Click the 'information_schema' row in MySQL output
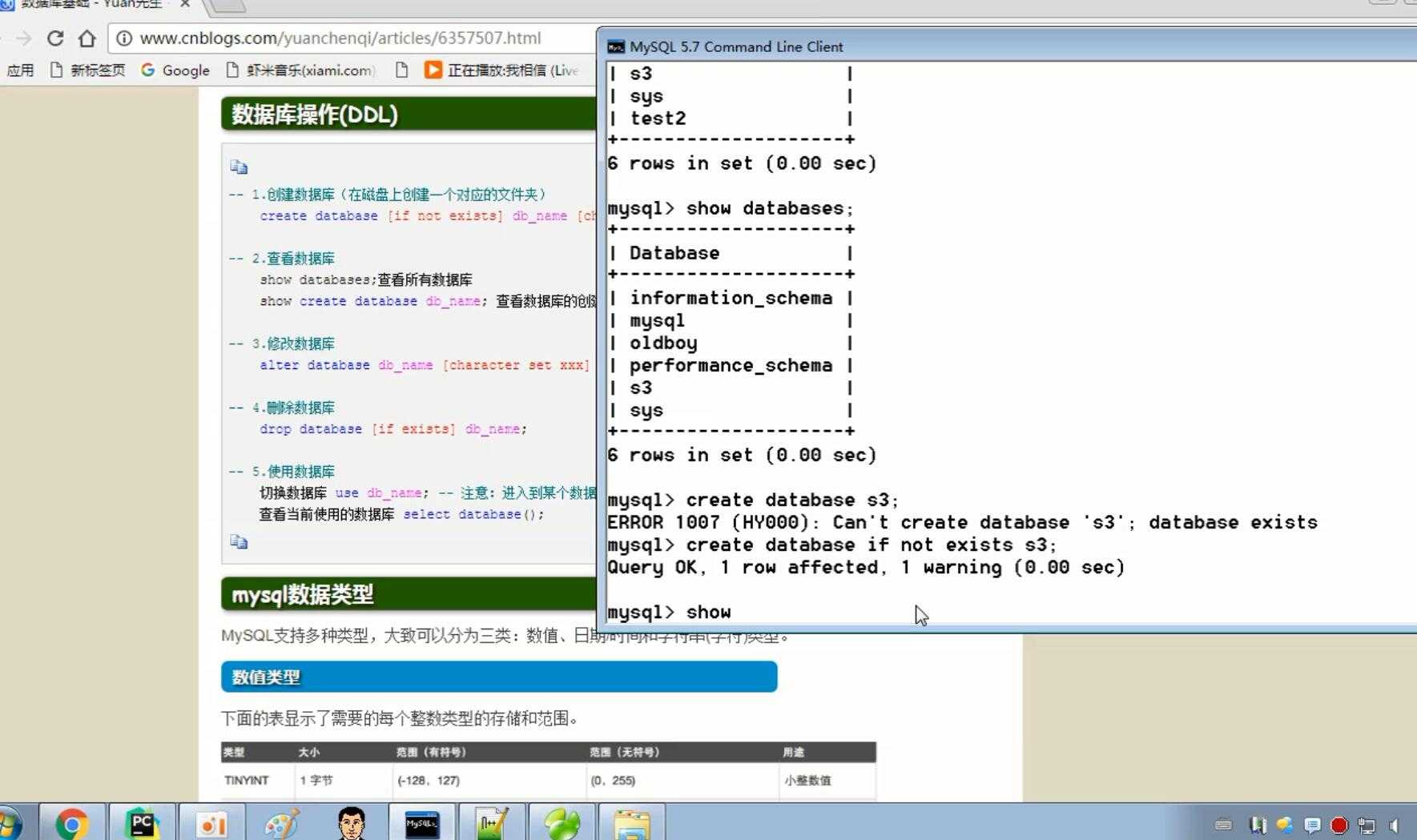This screenshot has width=1417, height=840. tap(731, 298)
